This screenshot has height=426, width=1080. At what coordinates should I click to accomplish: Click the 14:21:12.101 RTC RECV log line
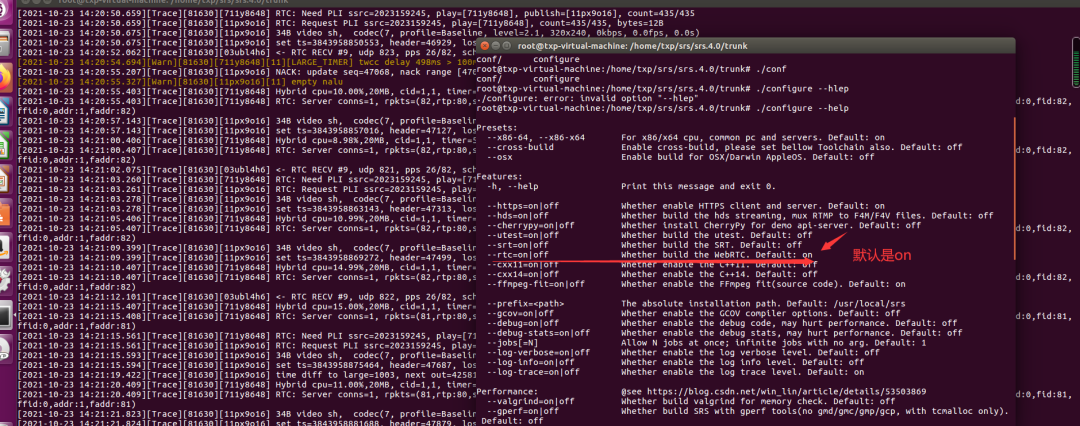tap(246, 296)
